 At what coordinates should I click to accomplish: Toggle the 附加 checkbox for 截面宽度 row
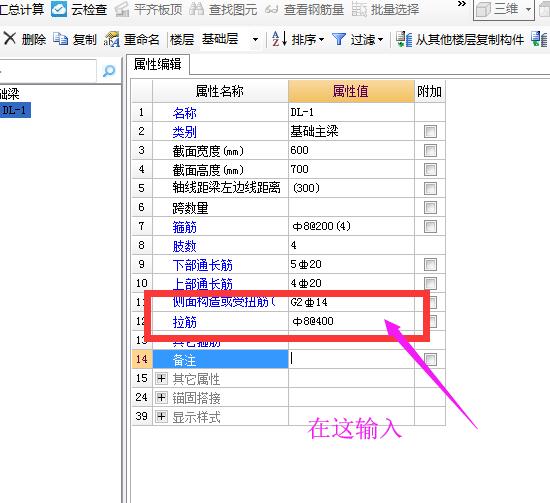point(430,151)
